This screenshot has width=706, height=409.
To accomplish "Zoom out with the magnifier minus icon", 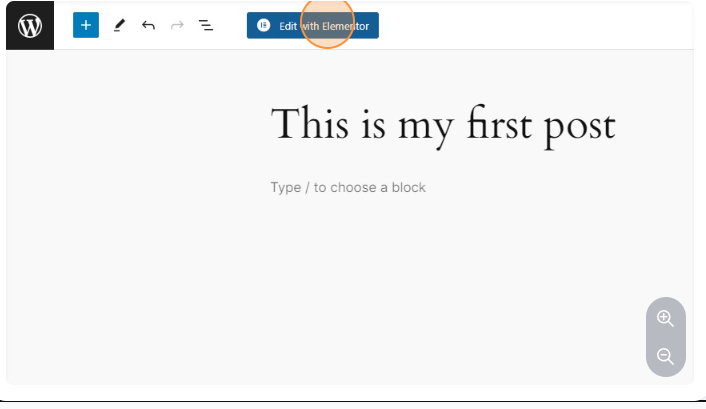I will click(x=665, y=356).
